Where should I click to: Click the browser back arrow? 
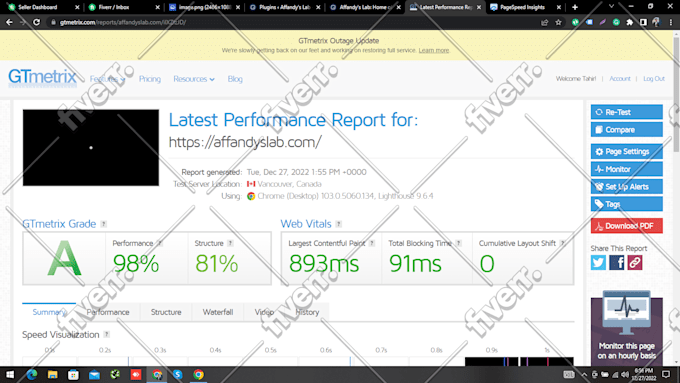[x=9, y=22]
